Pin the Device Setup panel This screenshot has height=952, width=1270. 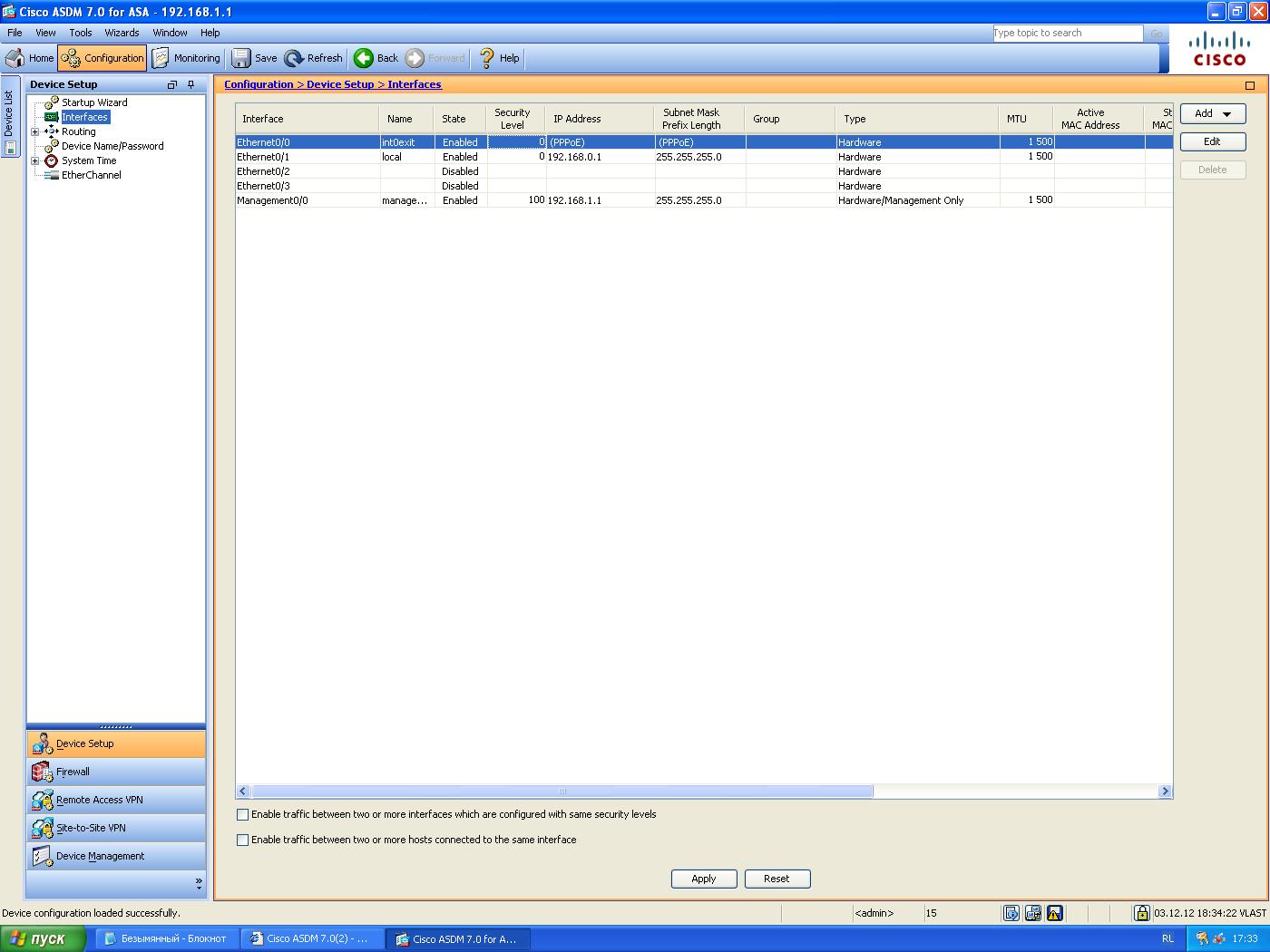(x=191, y=84)
